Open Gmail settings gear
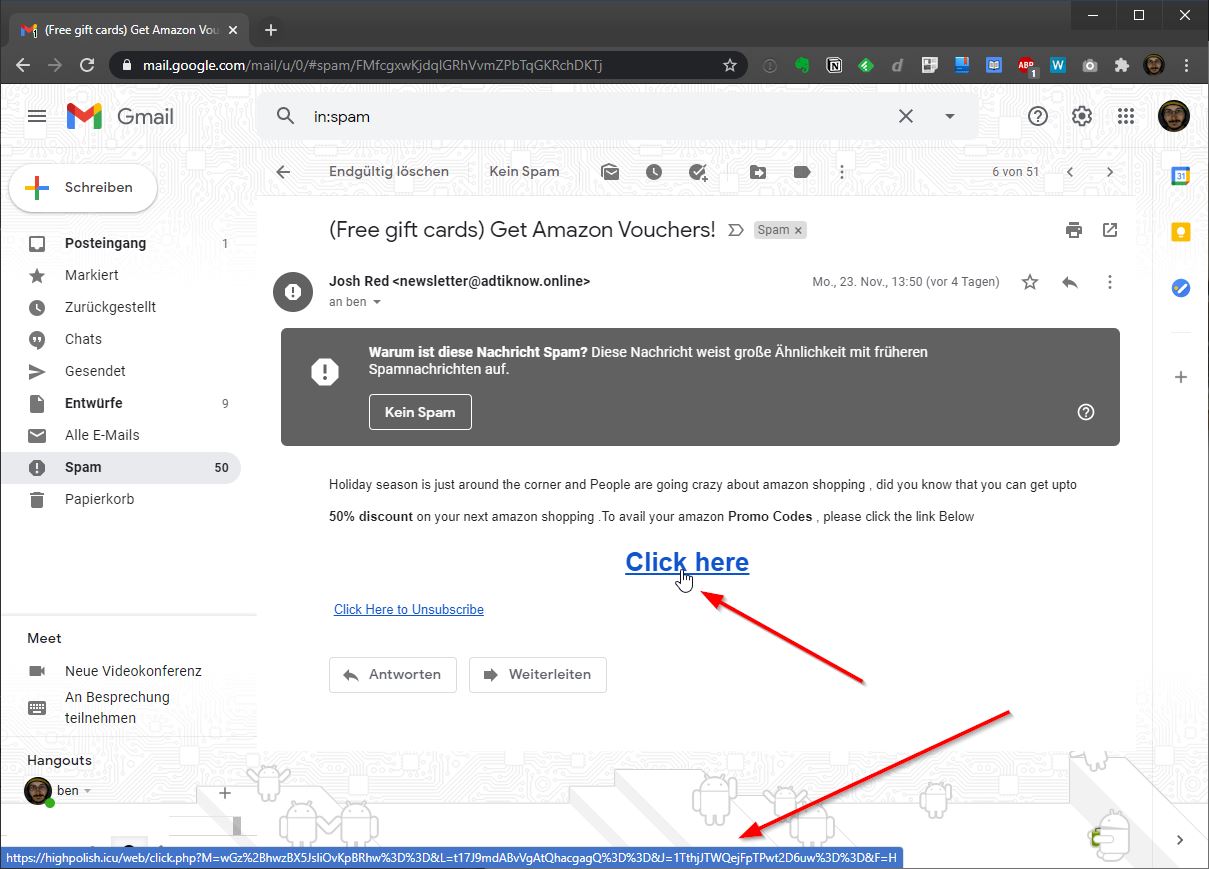The height and width of the screenshot is (869, 1209). (x=1082, y=116)
